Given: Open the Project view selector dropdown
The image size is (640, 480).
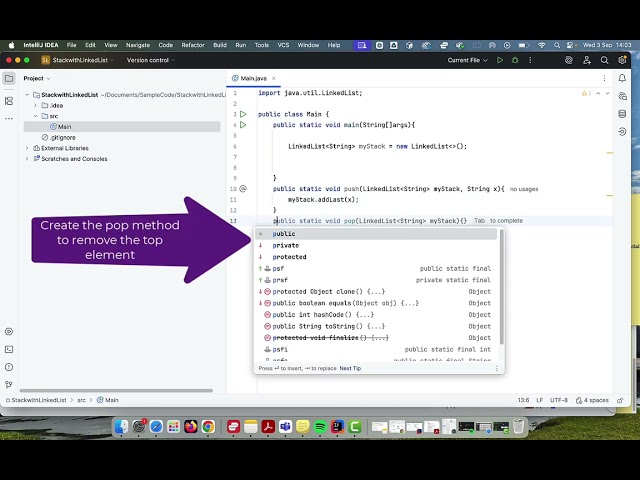Looking at the screenshot, I should tap(37, 78).
